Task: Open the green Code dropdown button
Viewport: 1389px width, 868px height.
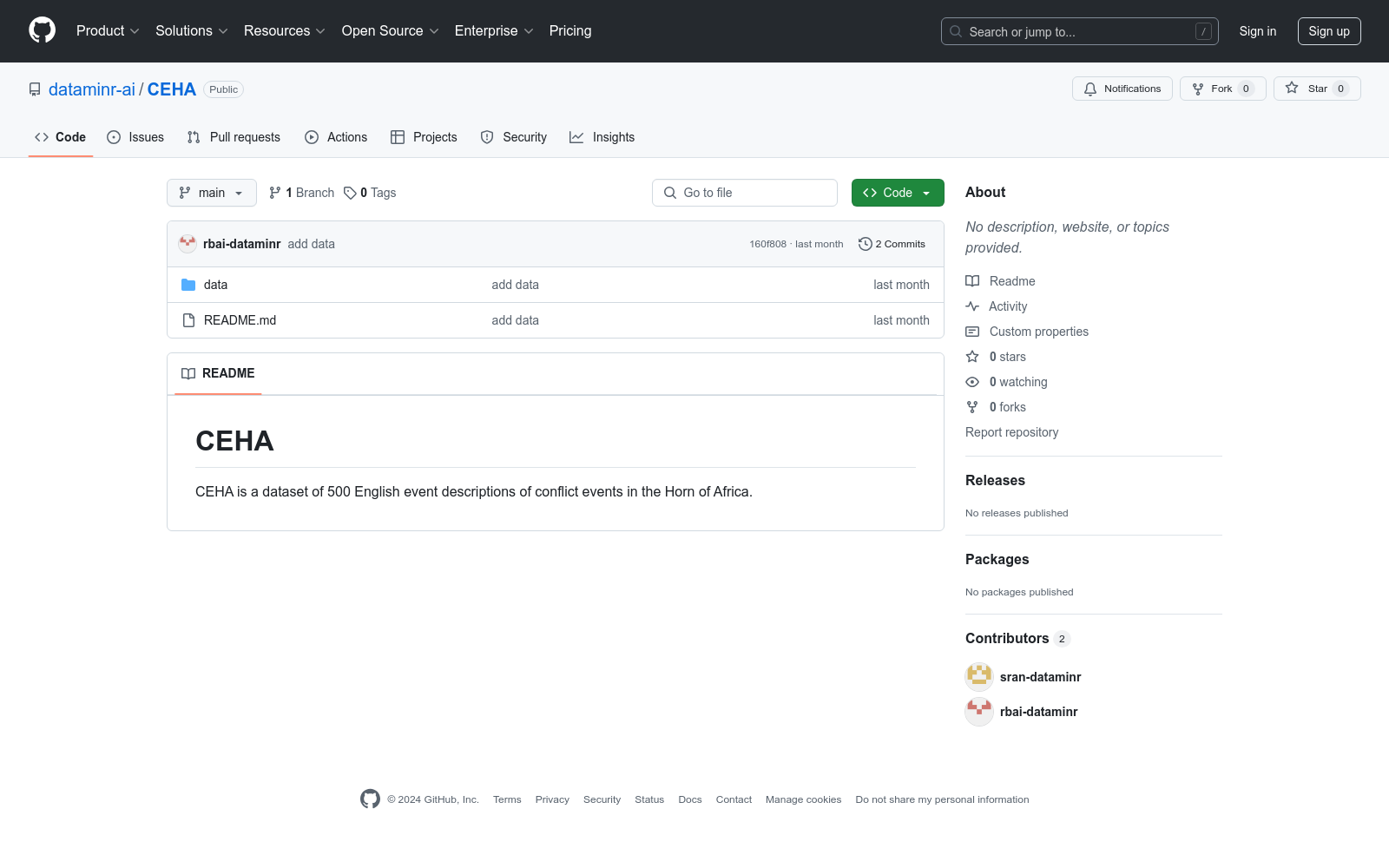Action: 898,193
